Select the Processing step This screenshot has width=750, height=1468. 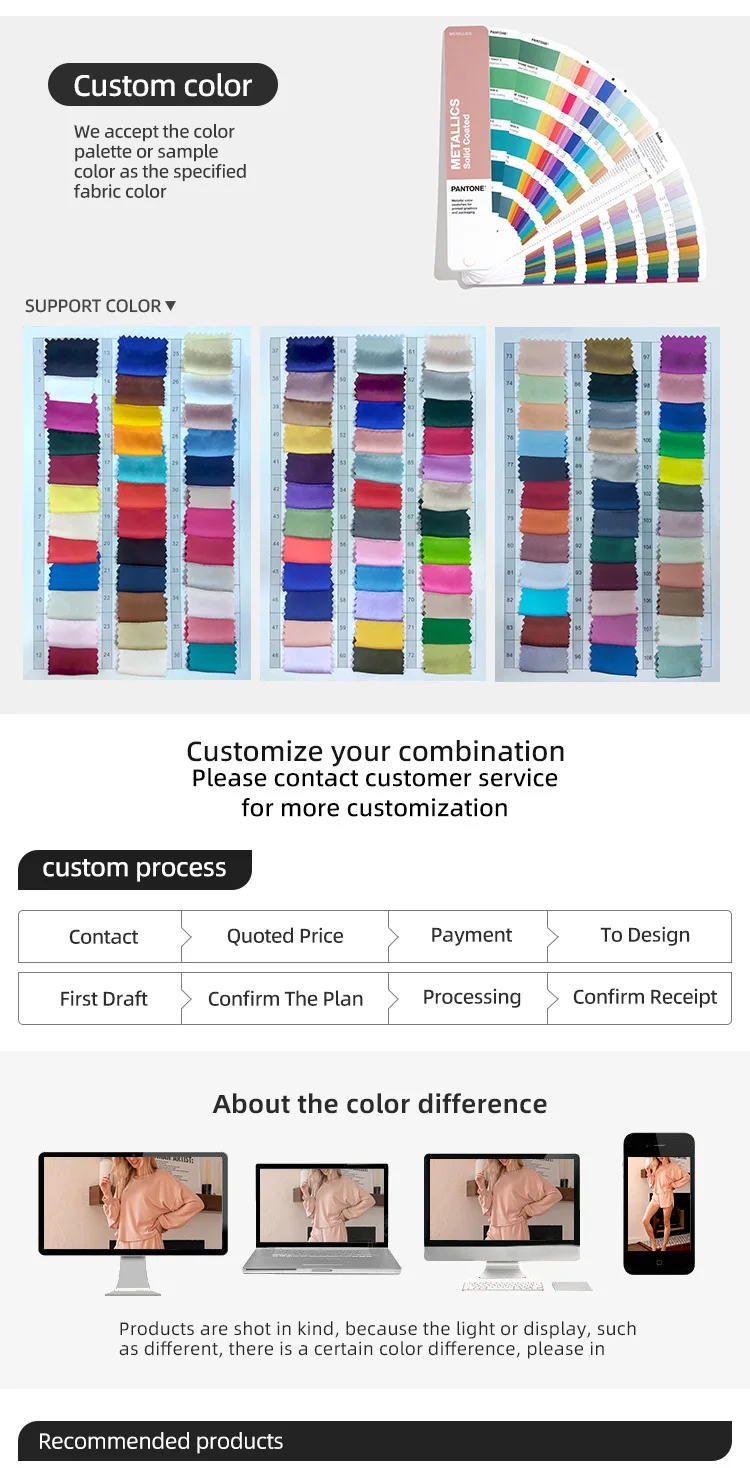(x=471, y=998)
